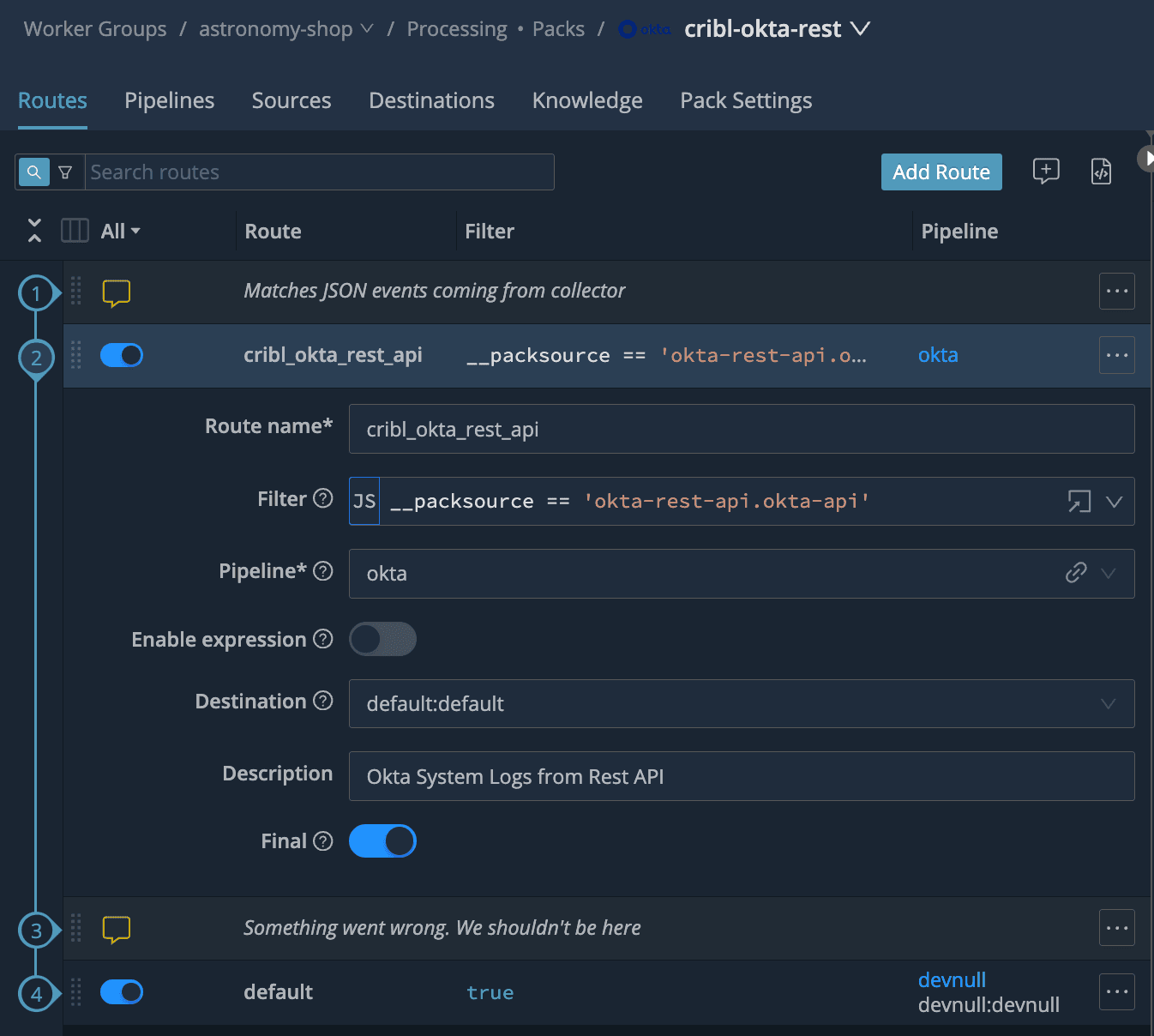Disable the cribl_okta_rest_api route toggle
The width and height of the screenshot is (1154, 1036).
point(122,355)
